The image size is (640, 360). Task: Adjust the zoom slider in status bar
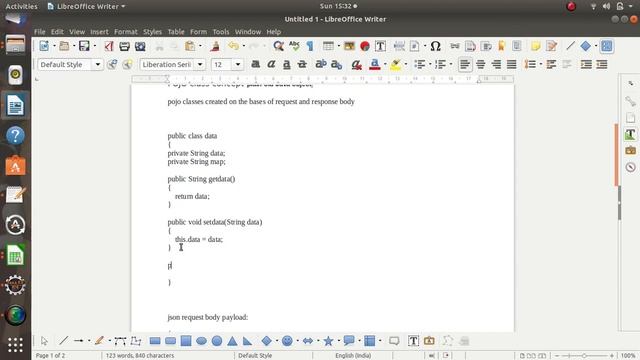[x=584, y=356]
